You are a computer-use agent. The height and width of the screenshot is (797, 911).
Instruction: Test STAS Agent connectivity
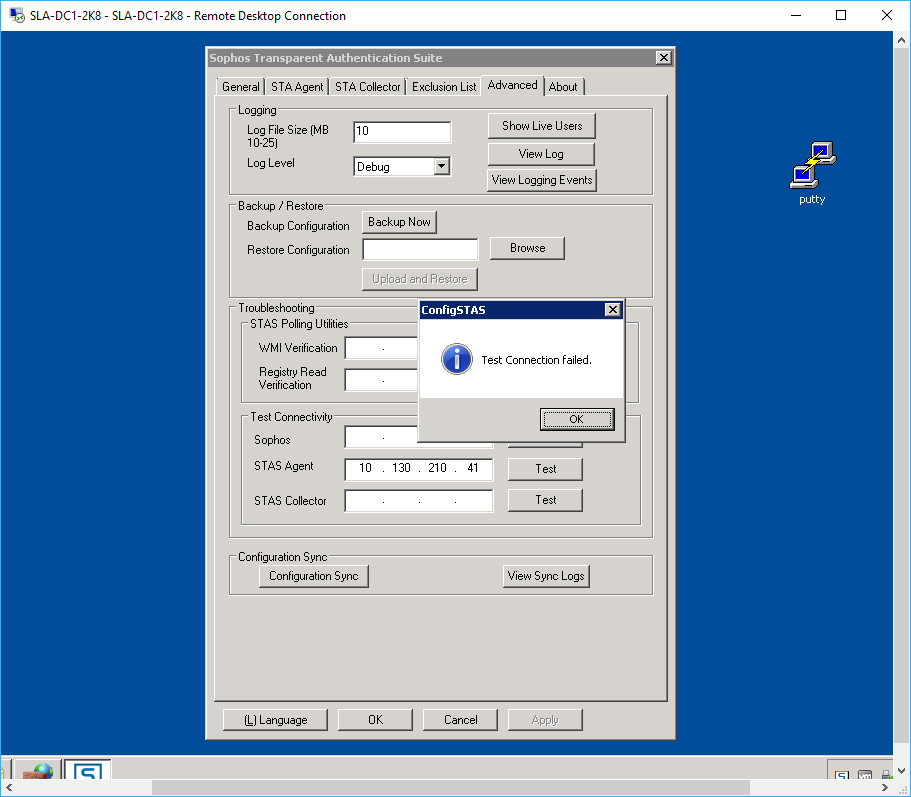(x=545, y=469)
